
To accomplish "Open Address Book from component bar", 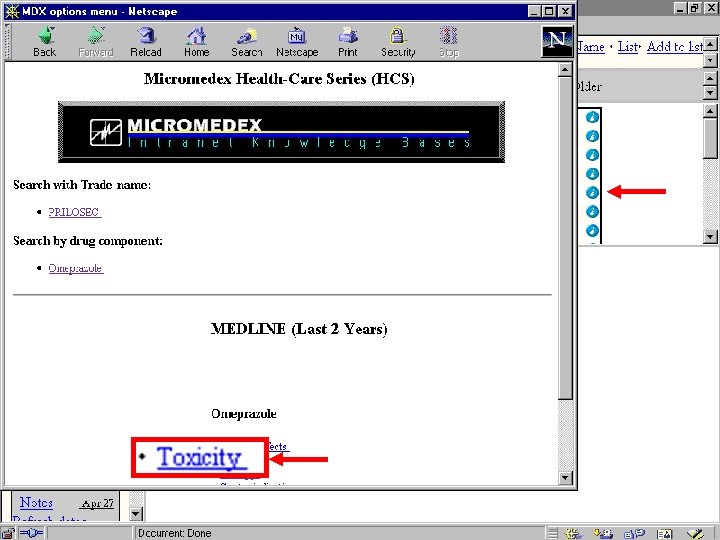I will [x=664, y=534].
